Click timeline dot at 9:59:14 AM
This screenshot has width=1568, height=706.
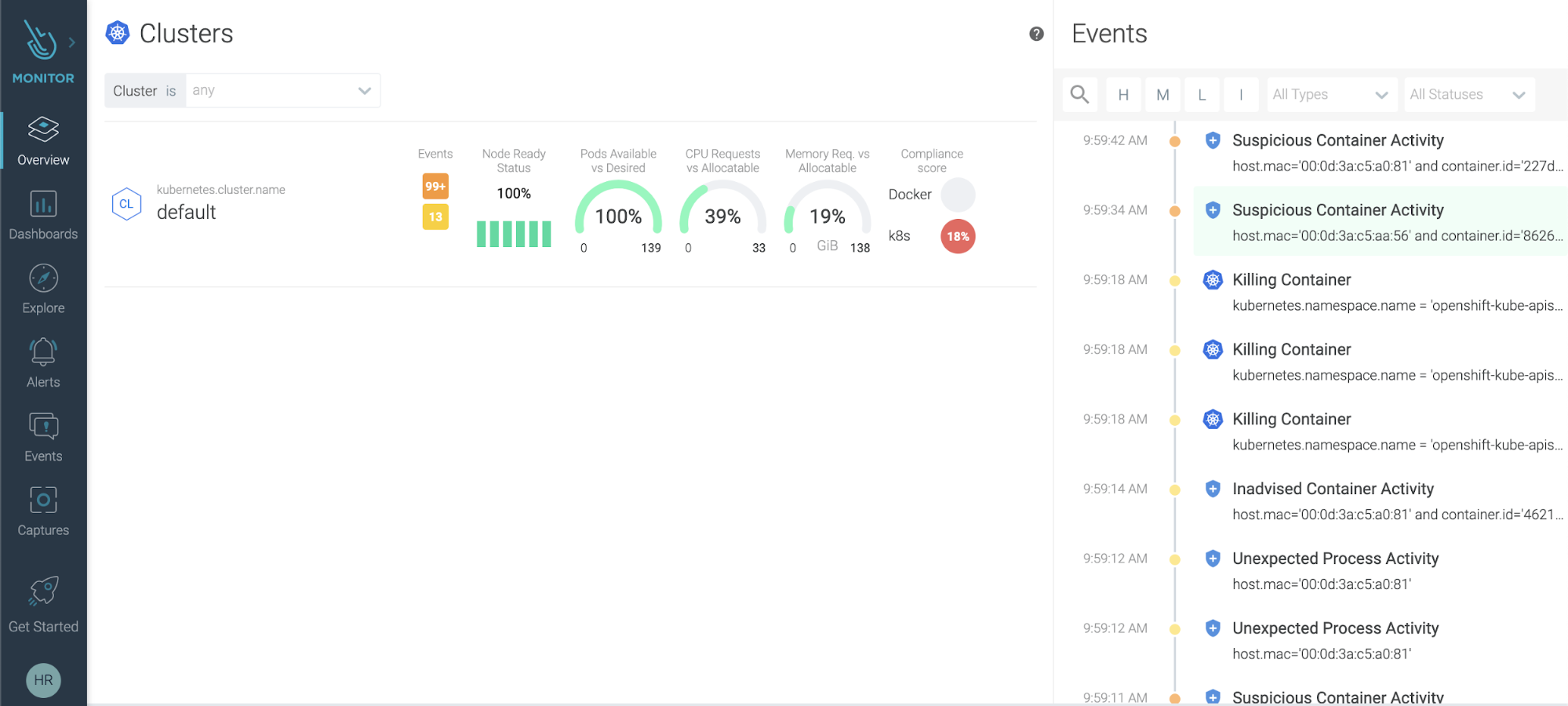click(1174, 489)
